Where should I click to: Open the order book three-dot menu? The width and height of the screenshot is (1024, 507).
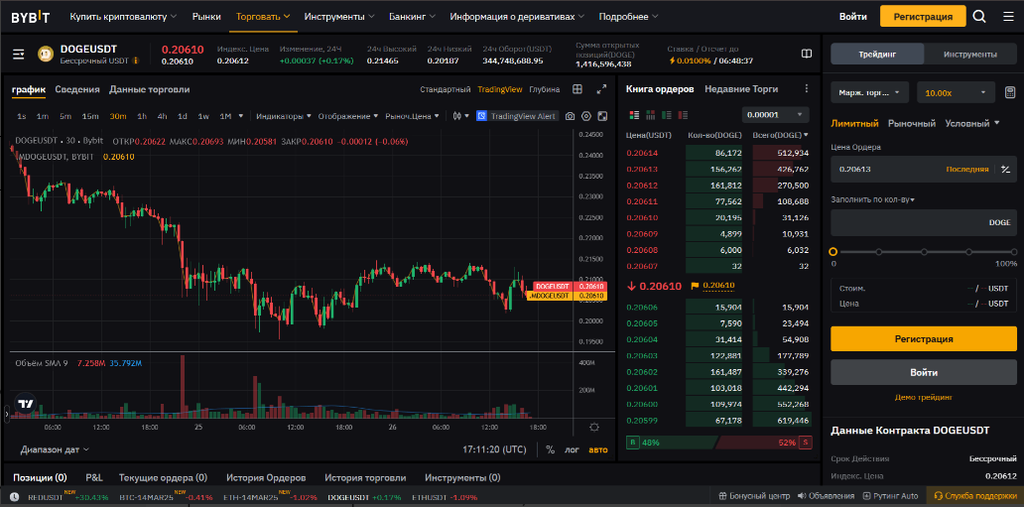pyautogui.click(x=807, y=89)
